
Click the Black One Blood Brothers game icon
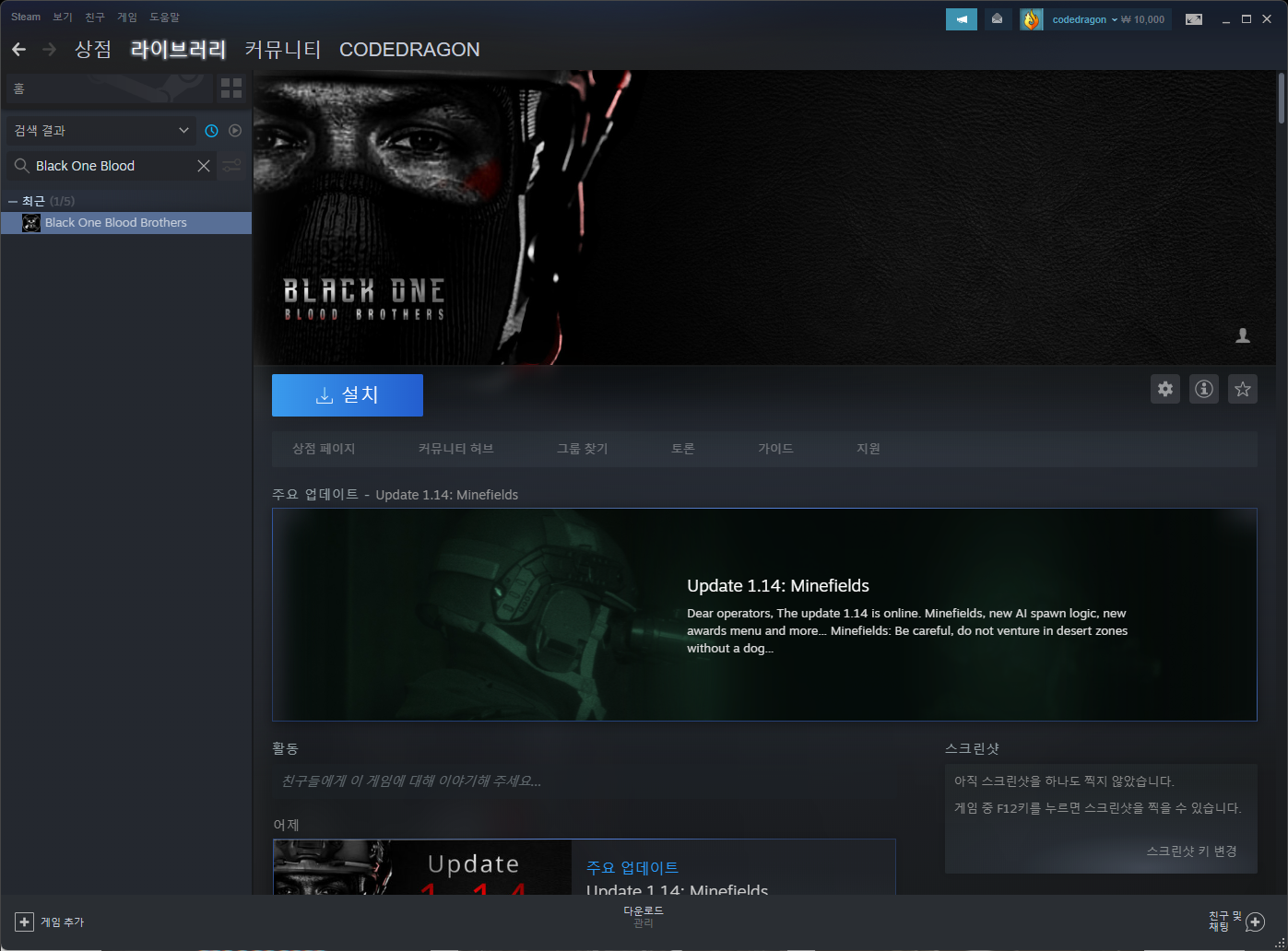31,223
